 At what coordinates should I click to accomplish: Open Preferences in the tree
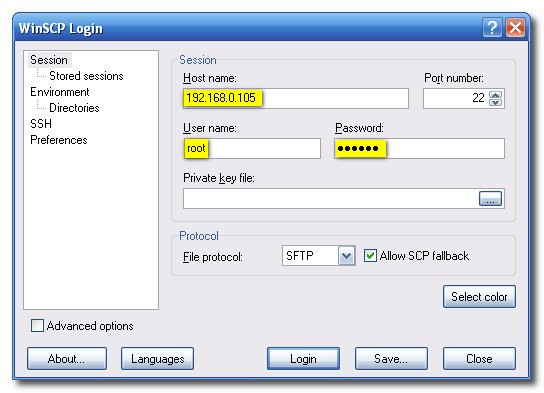pyautogui.click(x=59, y=140)
